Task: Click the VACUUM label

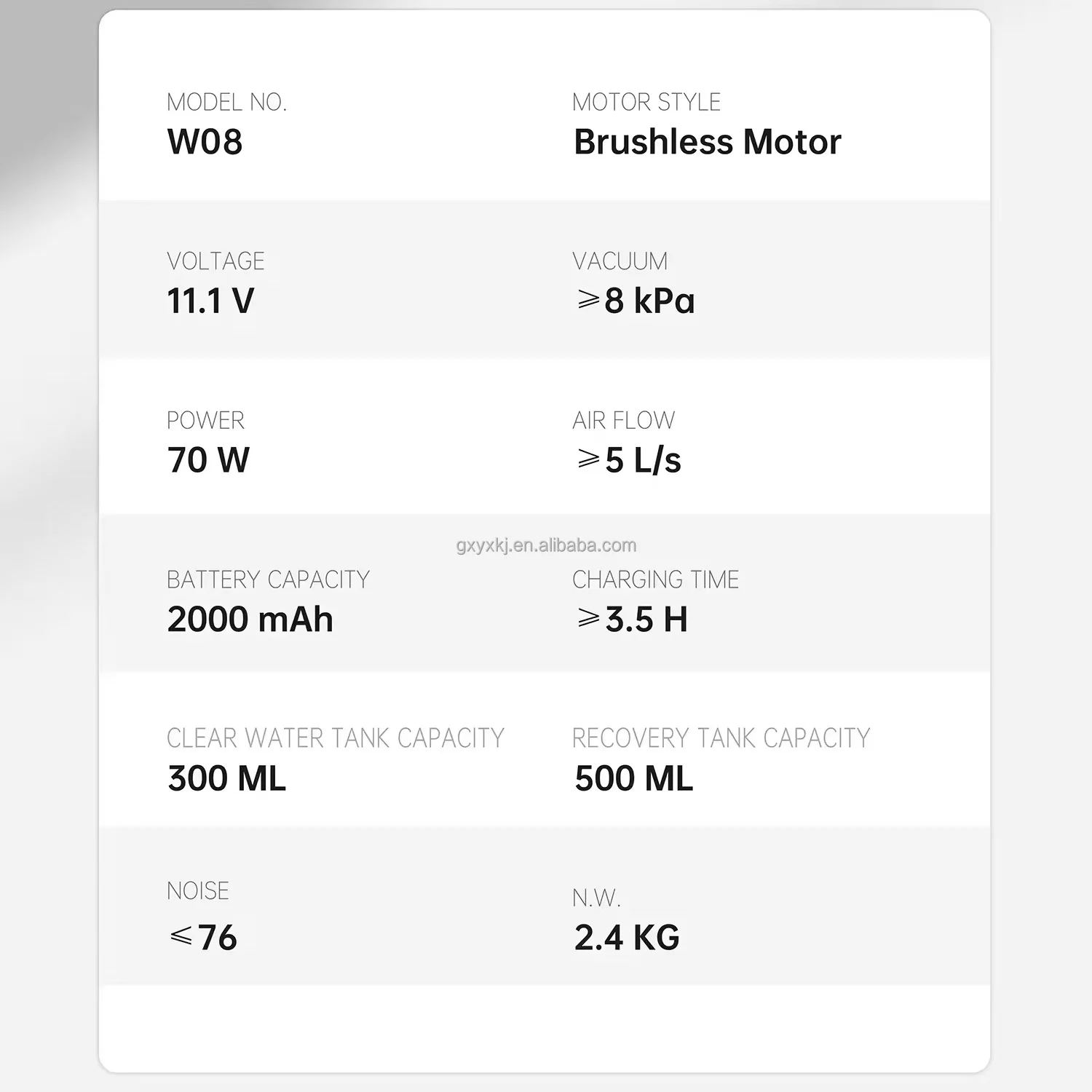Action: 620,261
